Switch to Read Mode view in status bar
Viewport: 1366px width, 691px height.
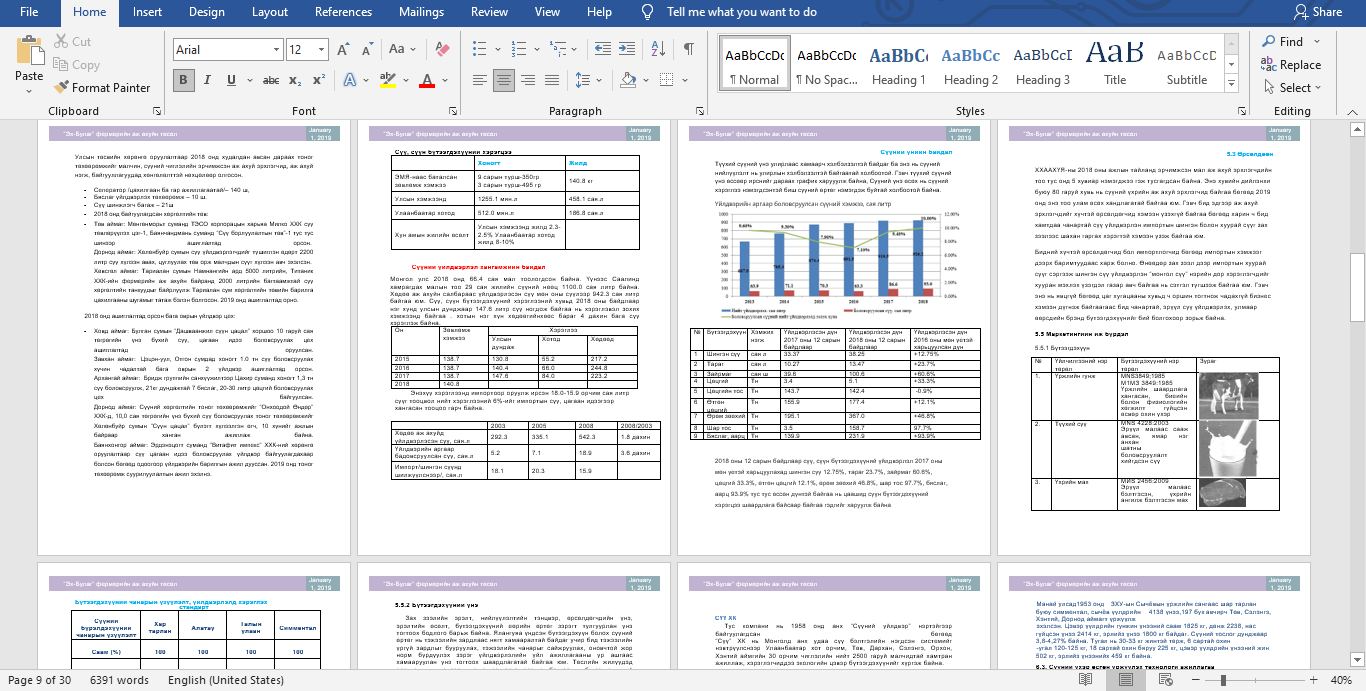1085,680
